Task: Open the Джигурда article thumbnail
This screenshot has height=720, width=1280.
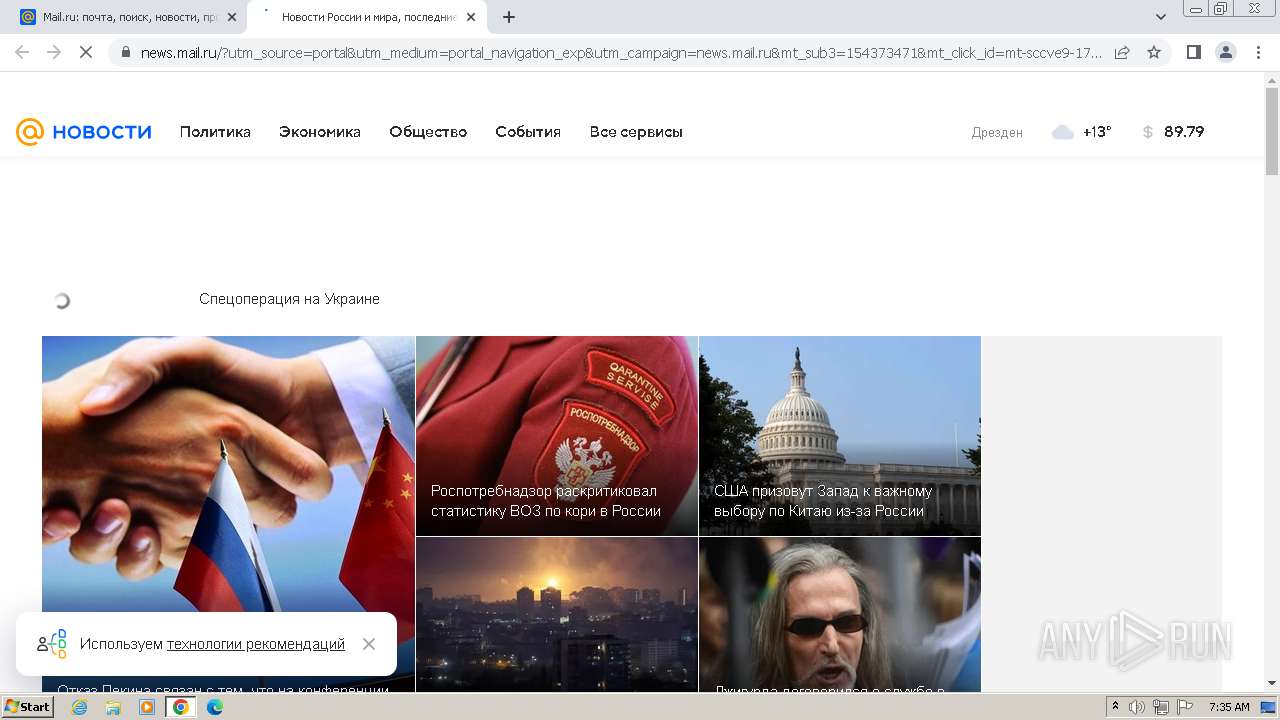Action: (x=840, y=615)
